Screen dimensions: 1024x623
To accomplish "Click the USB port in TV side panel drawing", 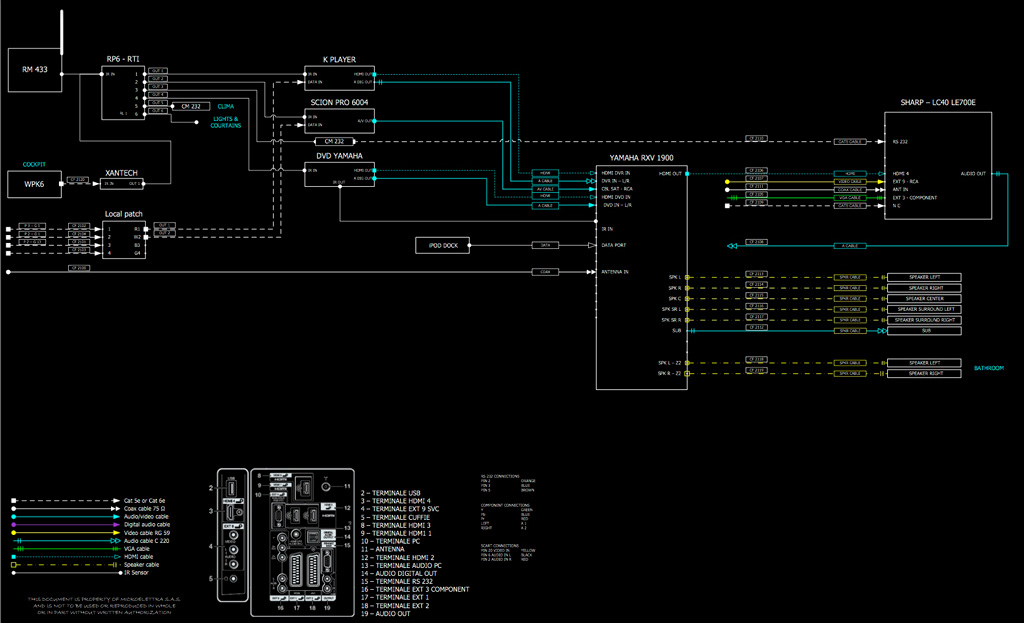I will 232,488.
